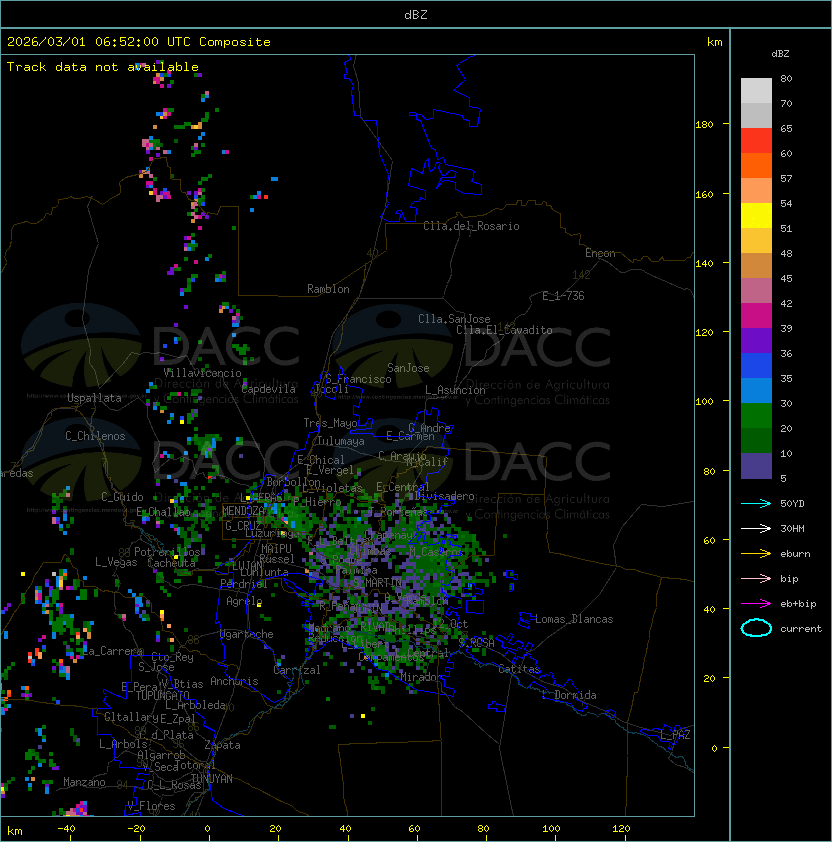The image size is (832, 842).
Task: Click the 'Capdevila' map label
Action: (x=268, y=389)
